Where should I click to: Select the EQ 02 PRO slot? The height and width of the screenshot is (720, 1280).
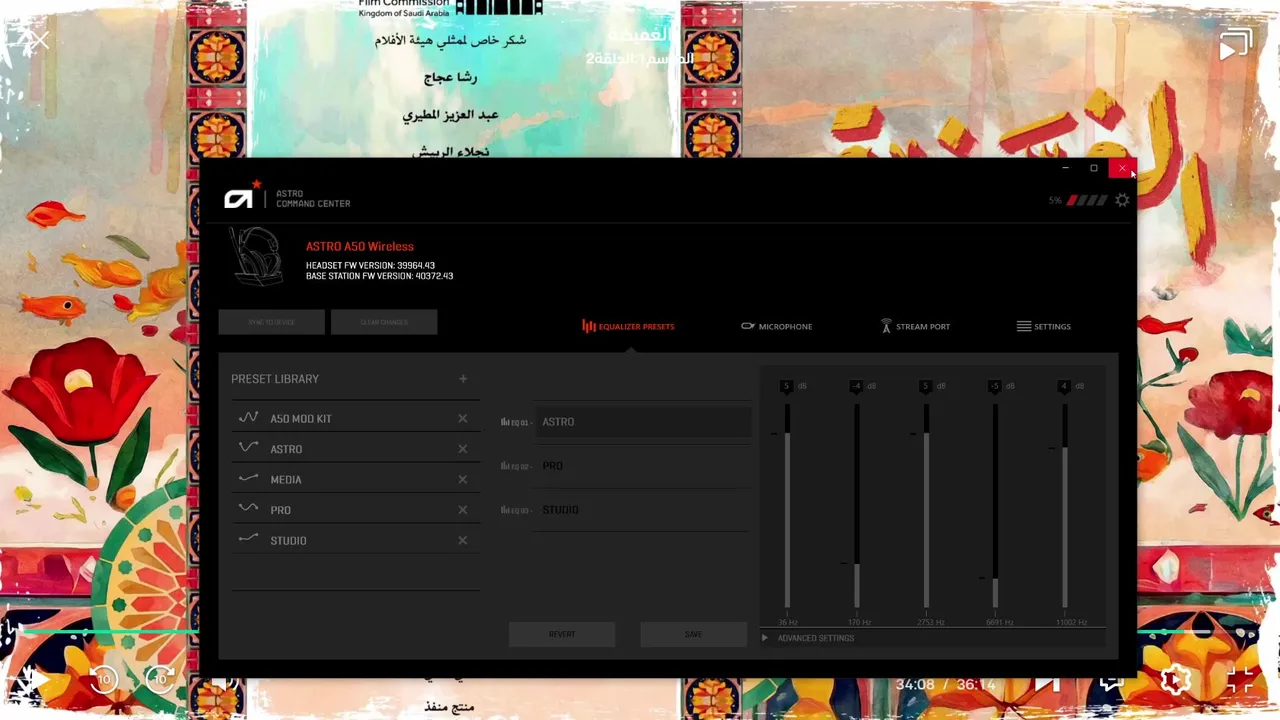pyautogui.click(x=644, y=466)
